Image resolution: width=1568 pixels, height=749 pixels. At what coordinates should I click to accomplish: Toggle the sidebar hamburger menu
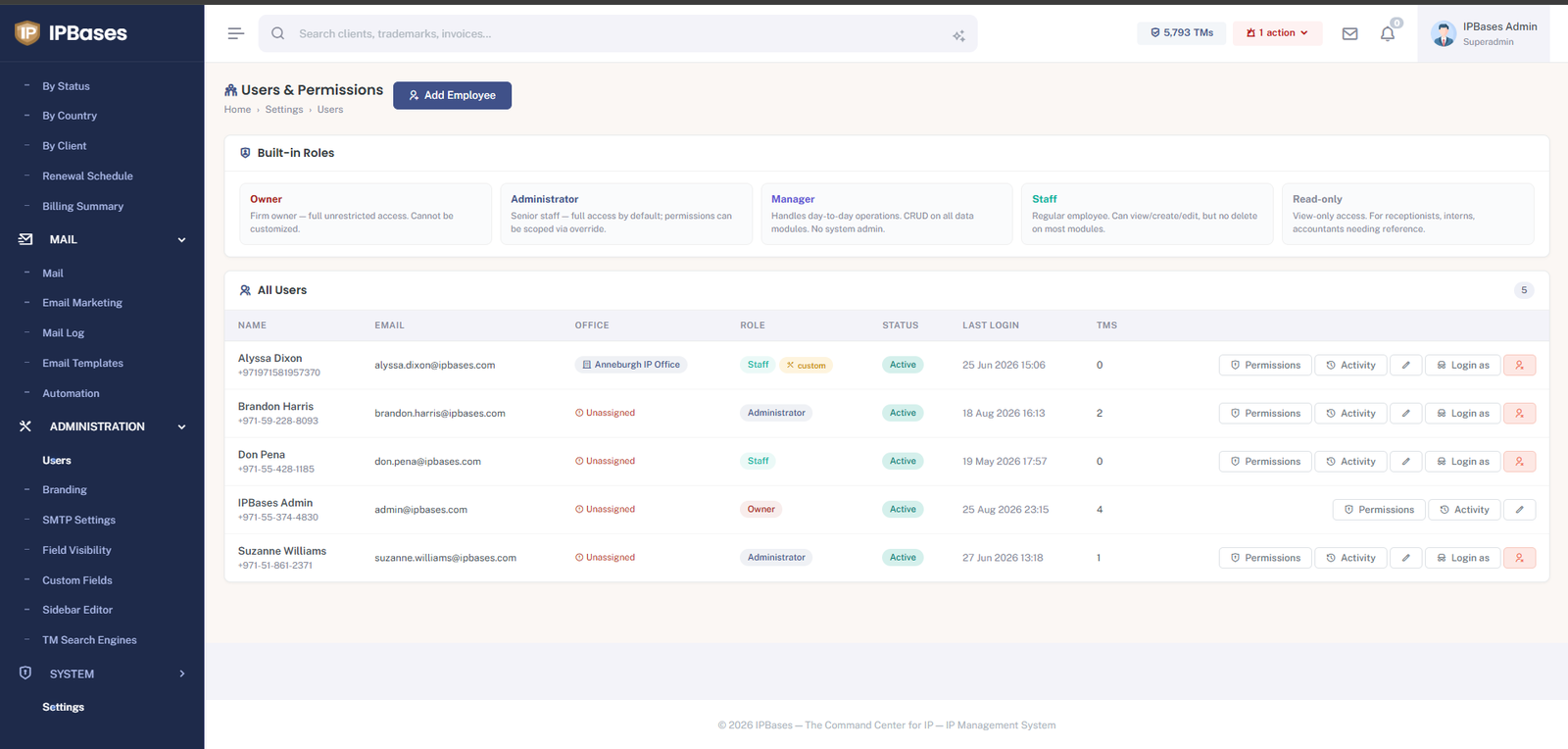click(x=235, y=33)
